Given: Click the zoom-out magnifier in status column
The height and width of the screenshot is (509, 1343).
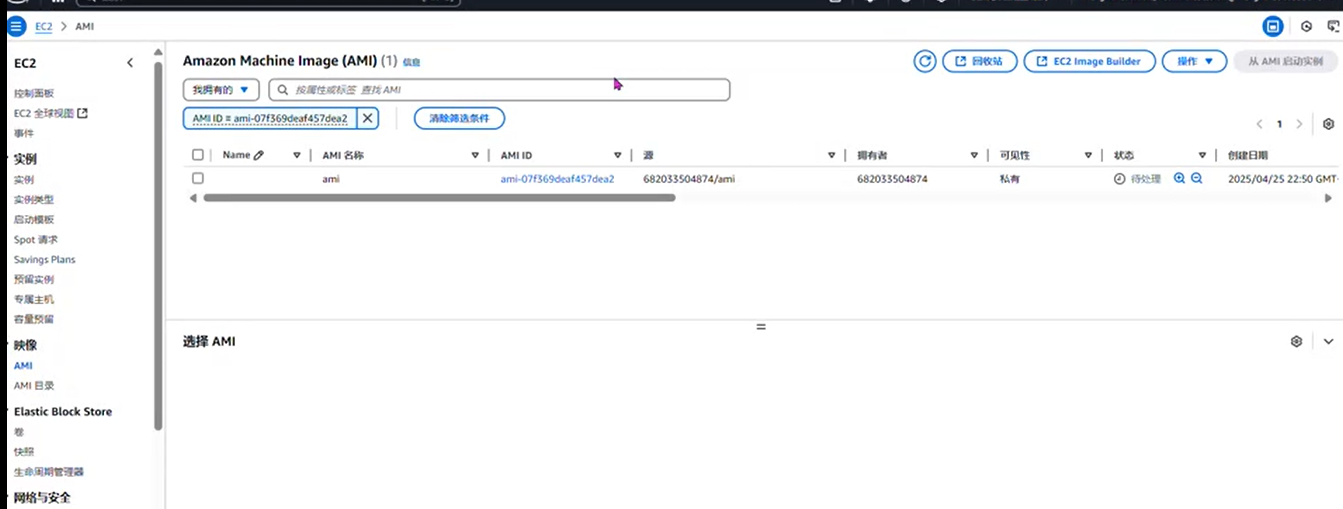Looking at the screenshot, I should (1196, 178).
